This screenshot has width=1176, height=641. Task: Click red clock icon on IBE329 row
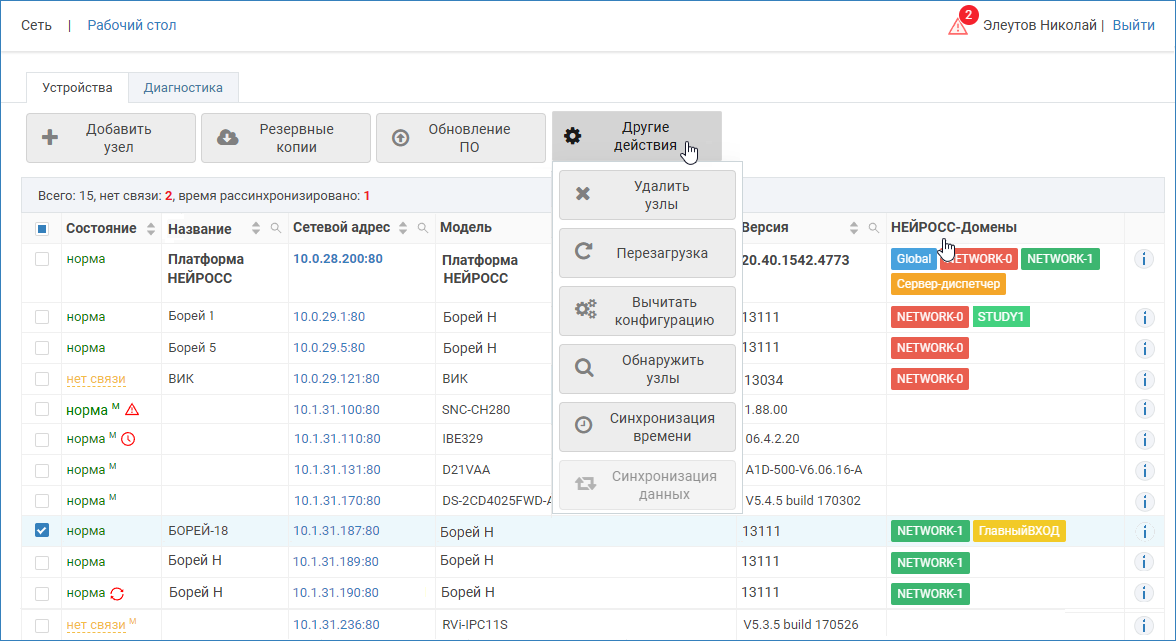tap(128, 439)
